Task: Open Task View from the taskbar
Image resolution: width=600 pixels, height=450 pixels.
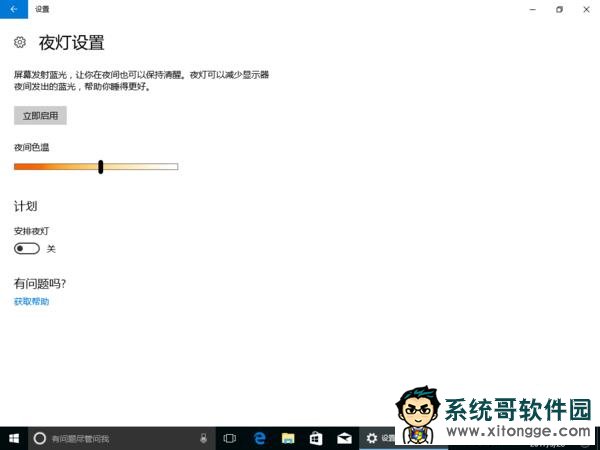Action: (230, 439)
